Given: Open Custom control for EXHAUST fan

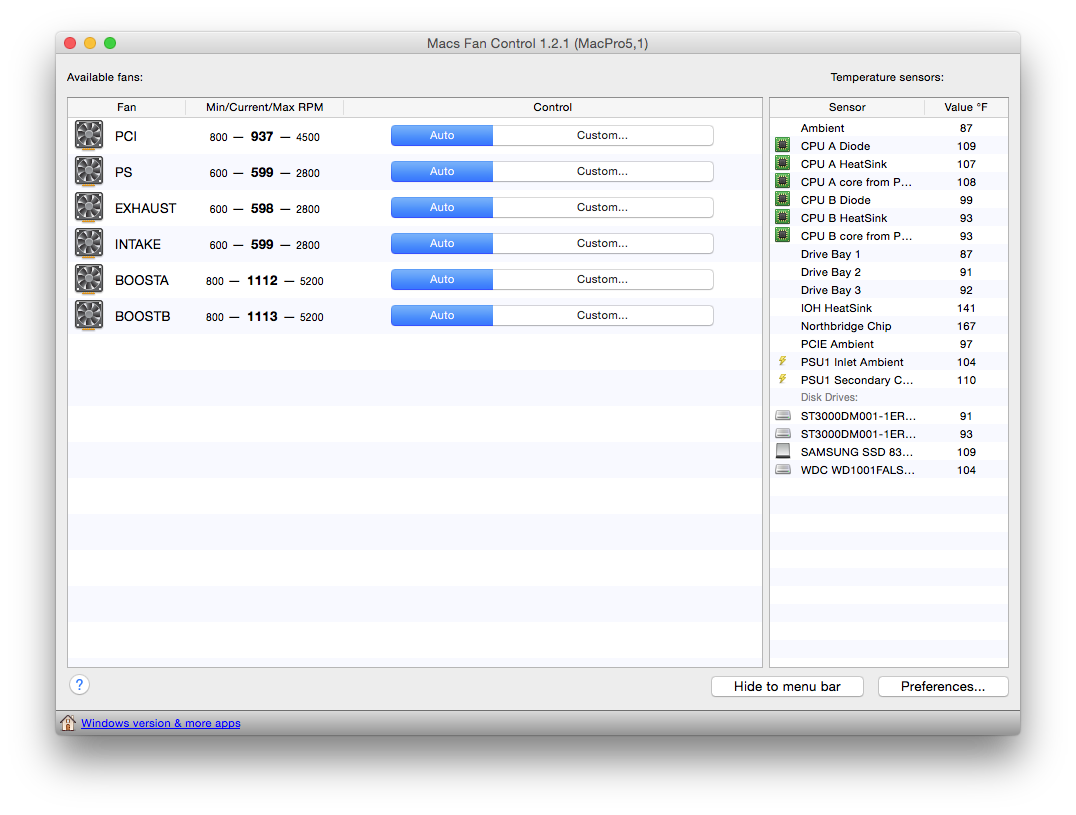Looking at the screenshot, I should click(x=603, y=207).
